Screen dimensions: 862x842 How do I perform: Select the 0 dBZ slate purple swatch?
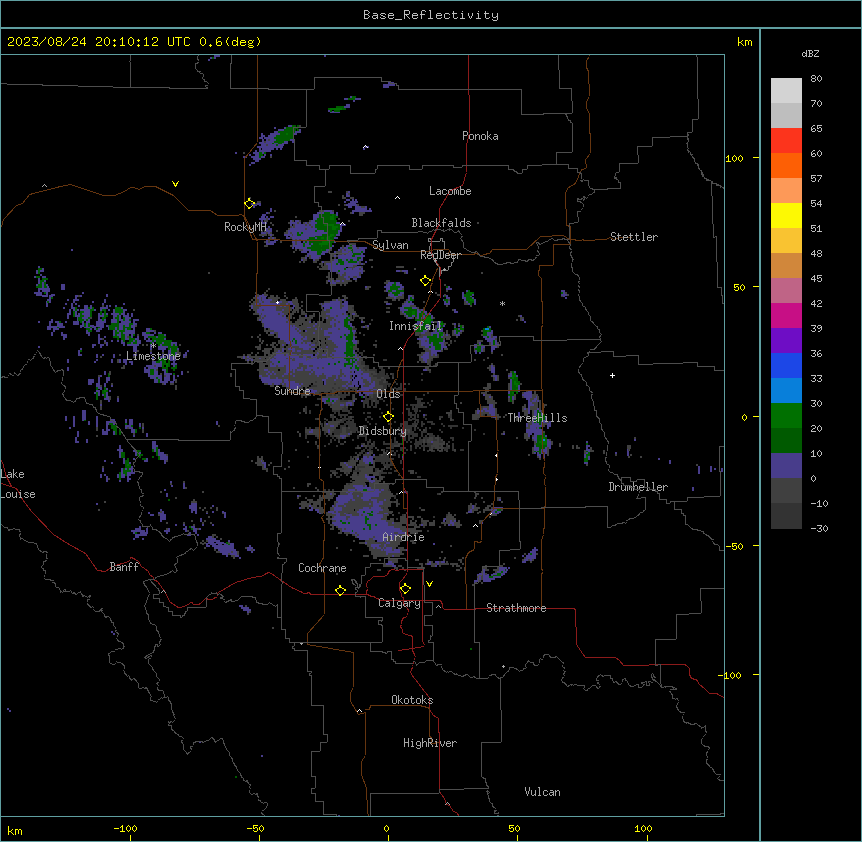pos(786,466)
